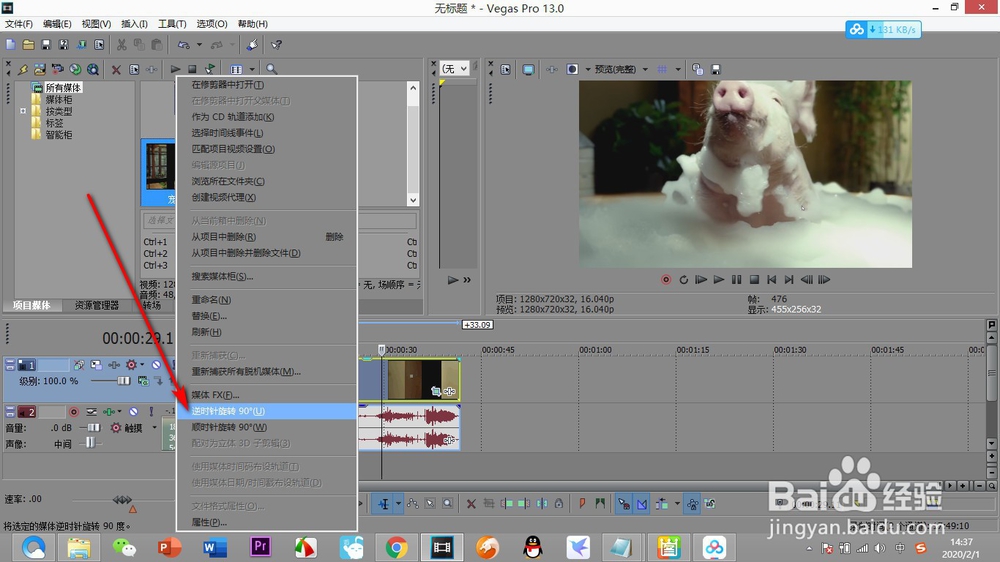This screenshot has height=562, width=1000.
Task: Click timeline toolbar red X delete icon
Action: click(471, 504)
